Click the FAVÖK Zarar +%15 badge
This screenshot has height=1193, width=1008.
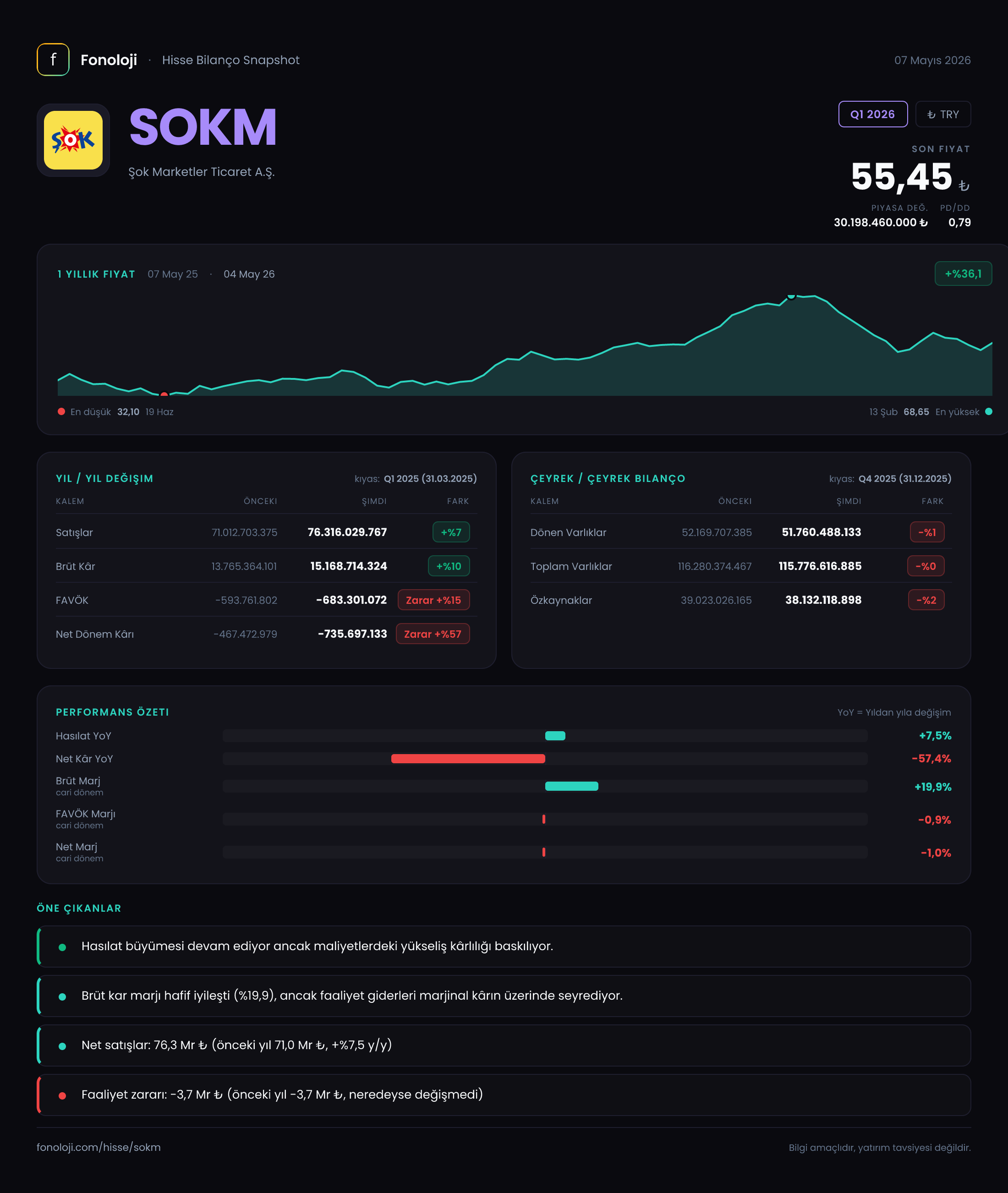point(433,600)
